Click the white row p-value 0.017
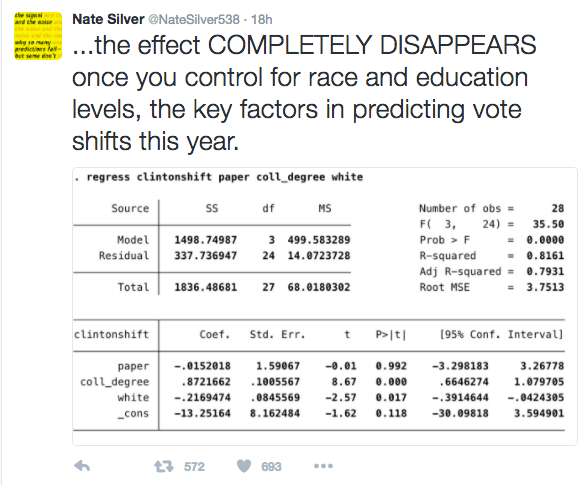Viewport: 588px width, 485px height. click(391, 397)
